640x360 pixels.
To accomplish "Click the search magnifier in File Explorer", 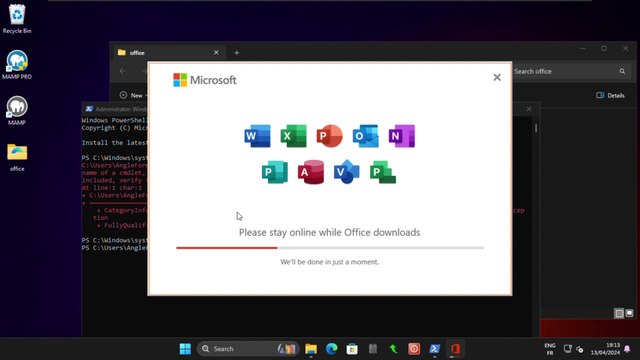I will (622, 71).
